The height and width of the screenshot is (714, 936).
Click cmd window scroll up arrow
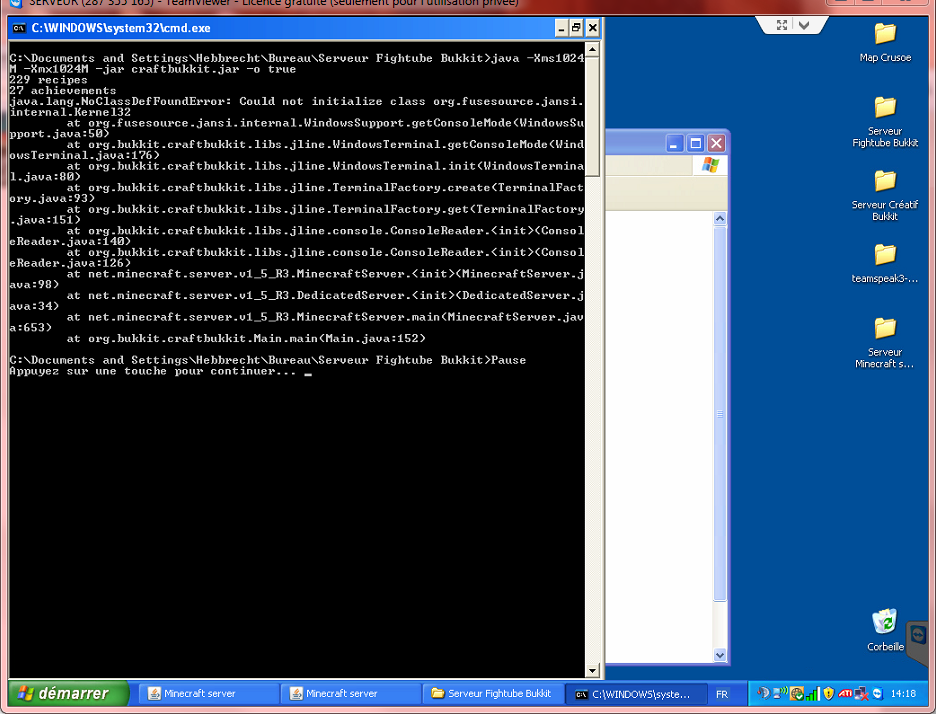click(x=592, y=50)
